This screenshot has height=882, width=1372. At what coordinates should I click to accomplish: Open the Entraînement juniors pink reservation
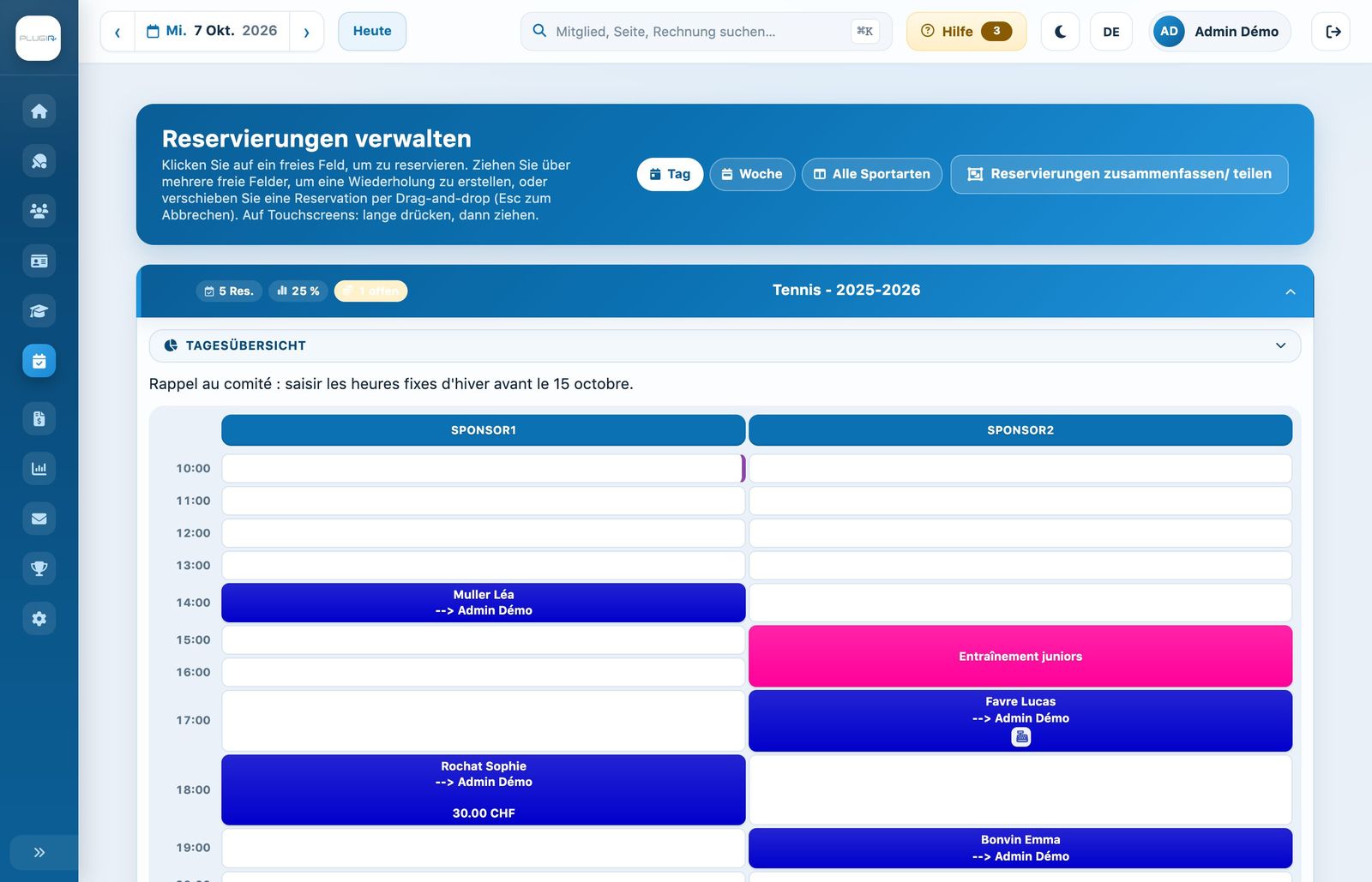click(1020, 657)
